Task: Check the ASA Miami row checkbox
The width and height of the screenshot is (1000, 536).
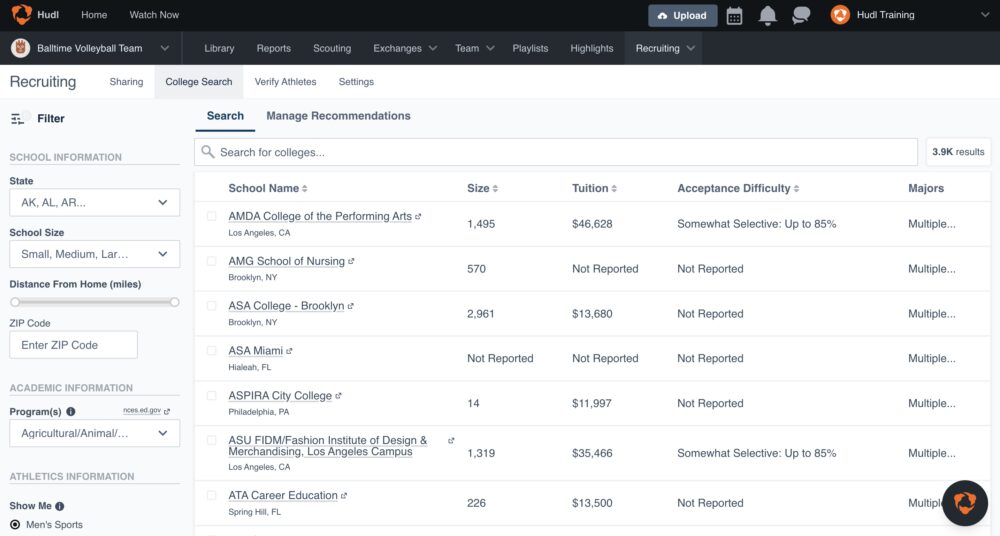Action: (x=211, y=351)
